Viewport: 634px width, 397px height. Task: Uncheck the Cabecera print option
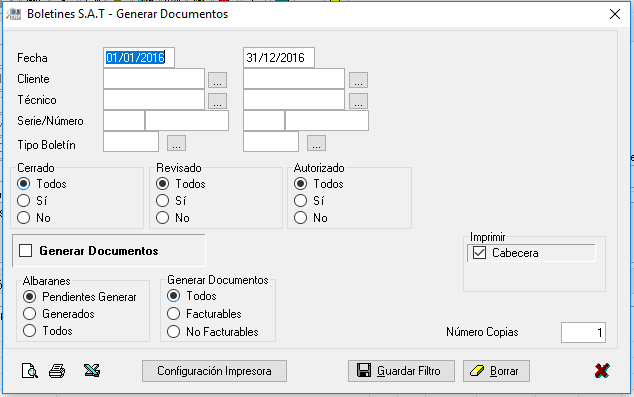479,253
